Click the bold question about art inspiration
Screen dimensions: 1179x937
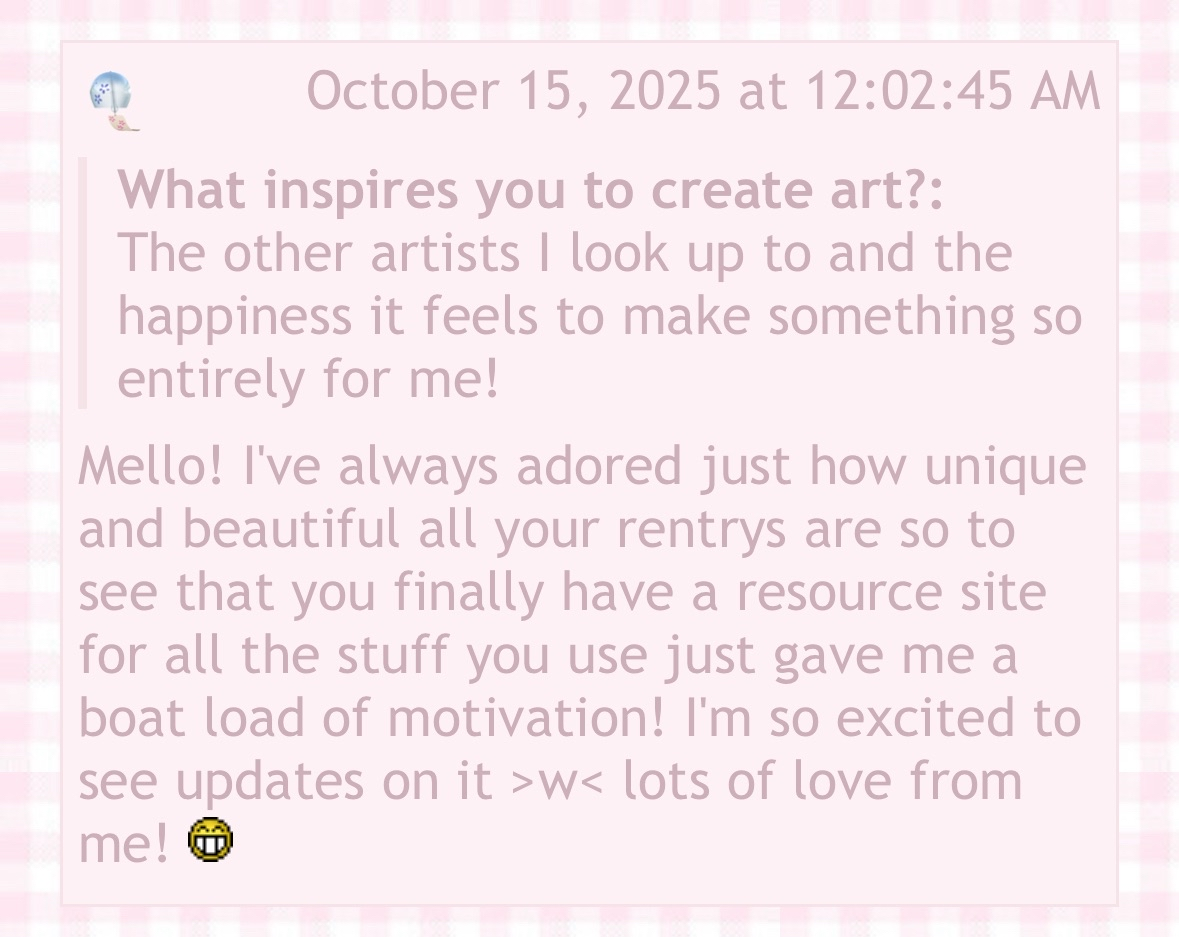(x=530, y=190)
